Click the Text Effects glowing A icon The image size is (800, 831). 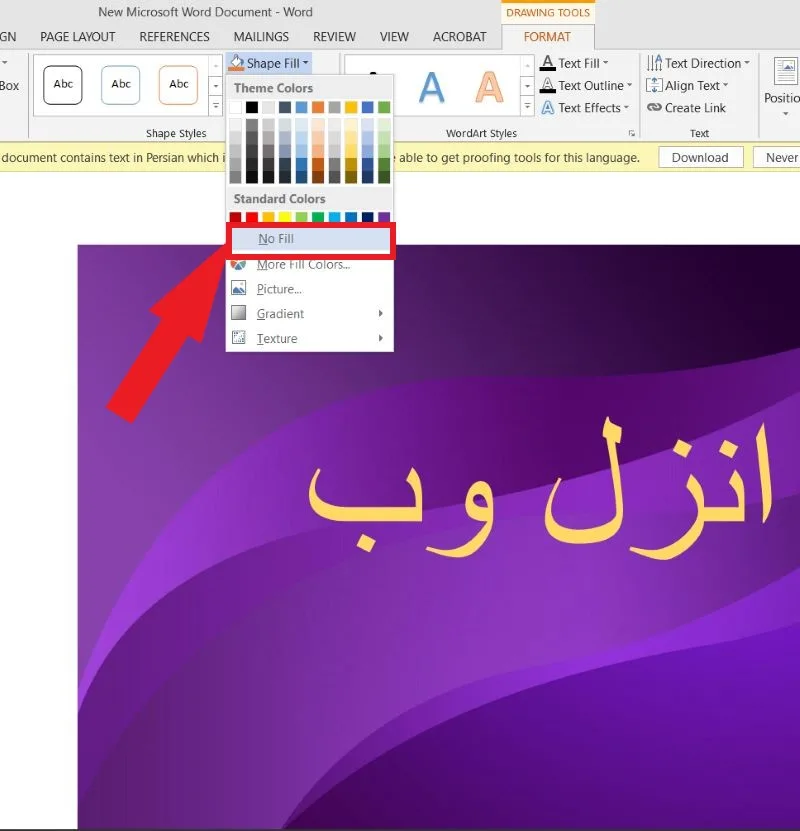547,108
